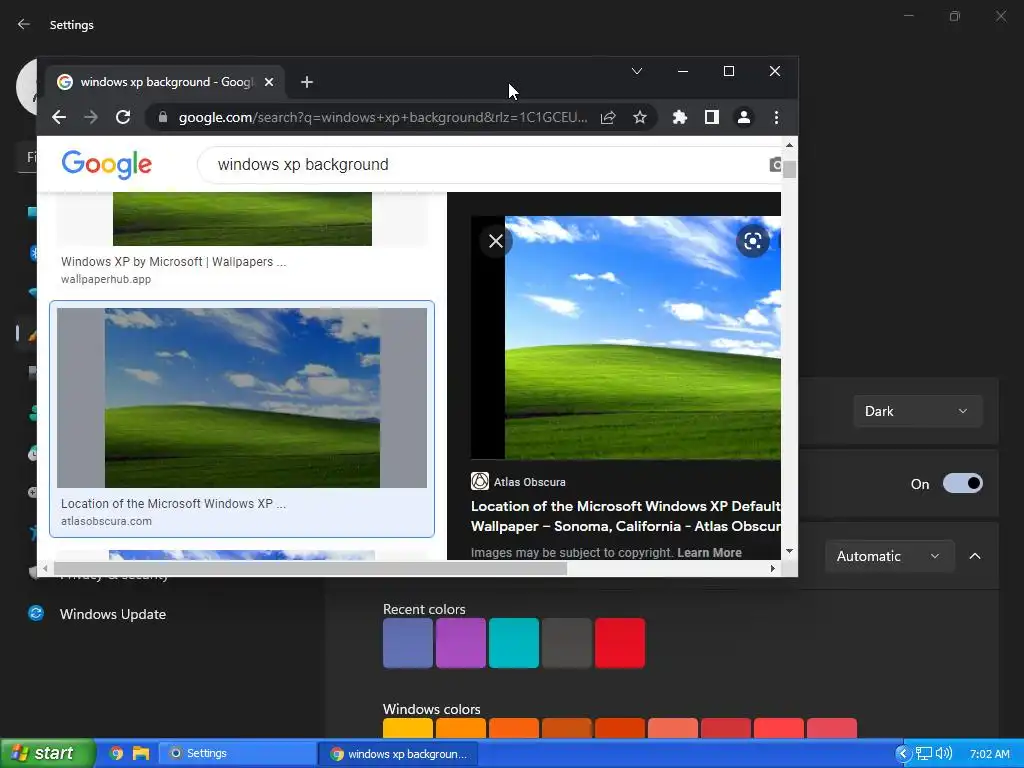Switch to windows xp background taskbar button
Viewport: 1024px width, 768px height.
[x=398, y=754]
